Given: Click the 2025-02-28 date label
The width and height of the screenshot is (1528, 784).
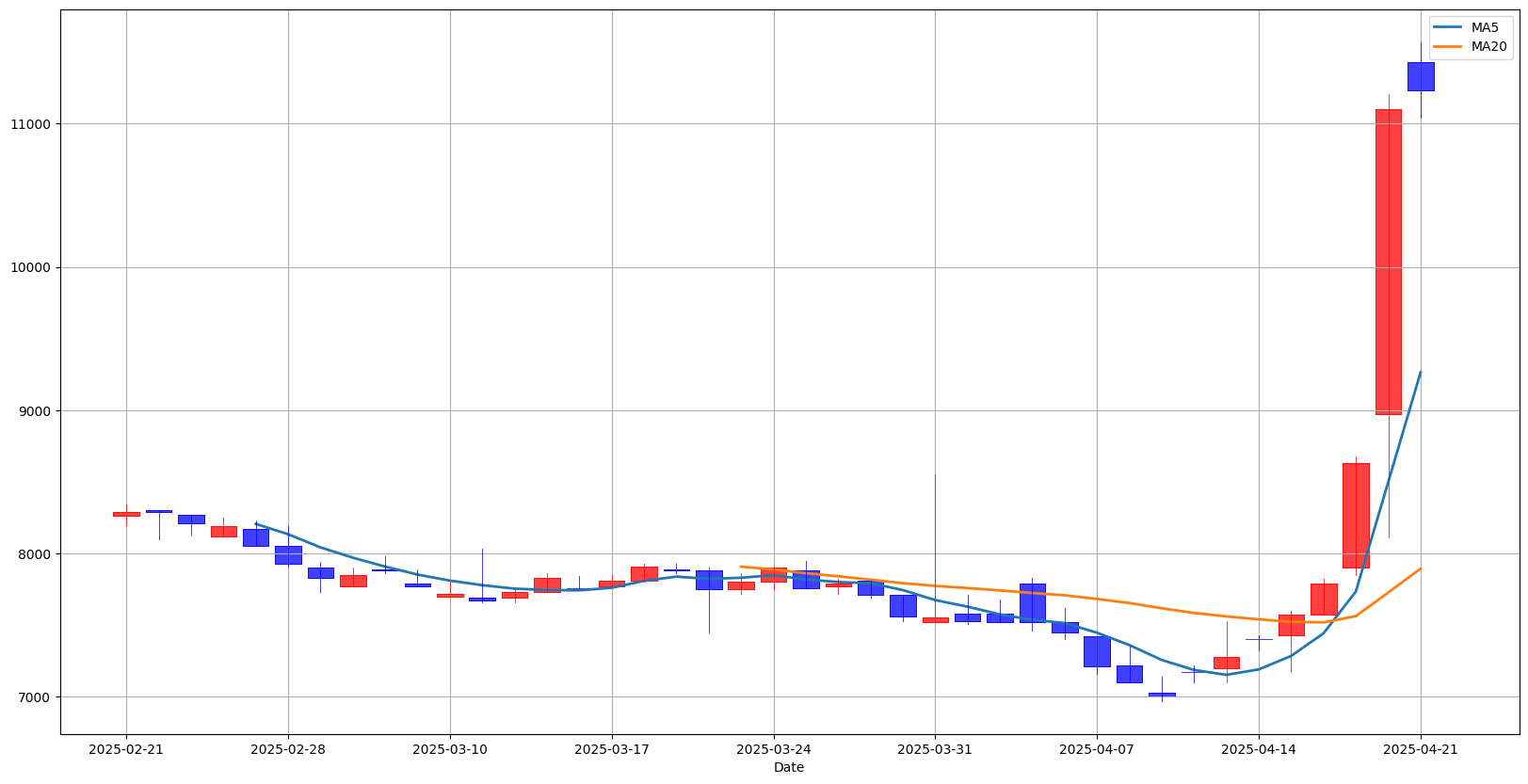Looking at the screenshot, I should [x=288, y=749].
